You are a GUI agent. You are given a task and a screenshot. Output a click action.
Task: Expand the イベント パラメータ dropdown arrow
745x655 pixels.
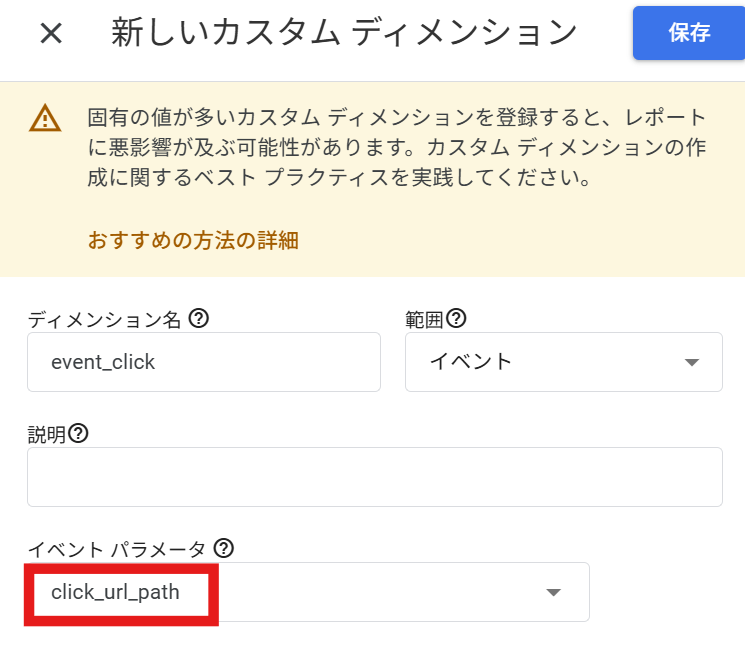554,592
